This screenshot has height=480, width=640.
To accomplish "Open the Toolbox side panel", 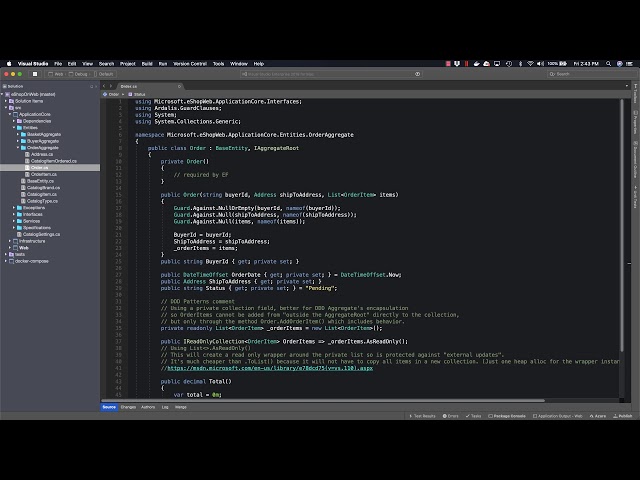I will coord(635,93).
